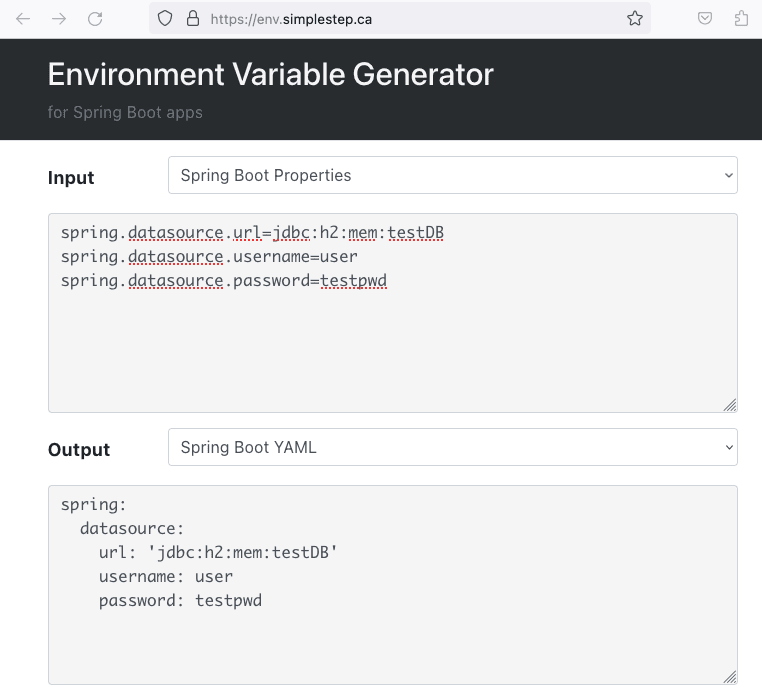Bookmark this page with the star
762x695 pixels.
[x=635, y=18]
